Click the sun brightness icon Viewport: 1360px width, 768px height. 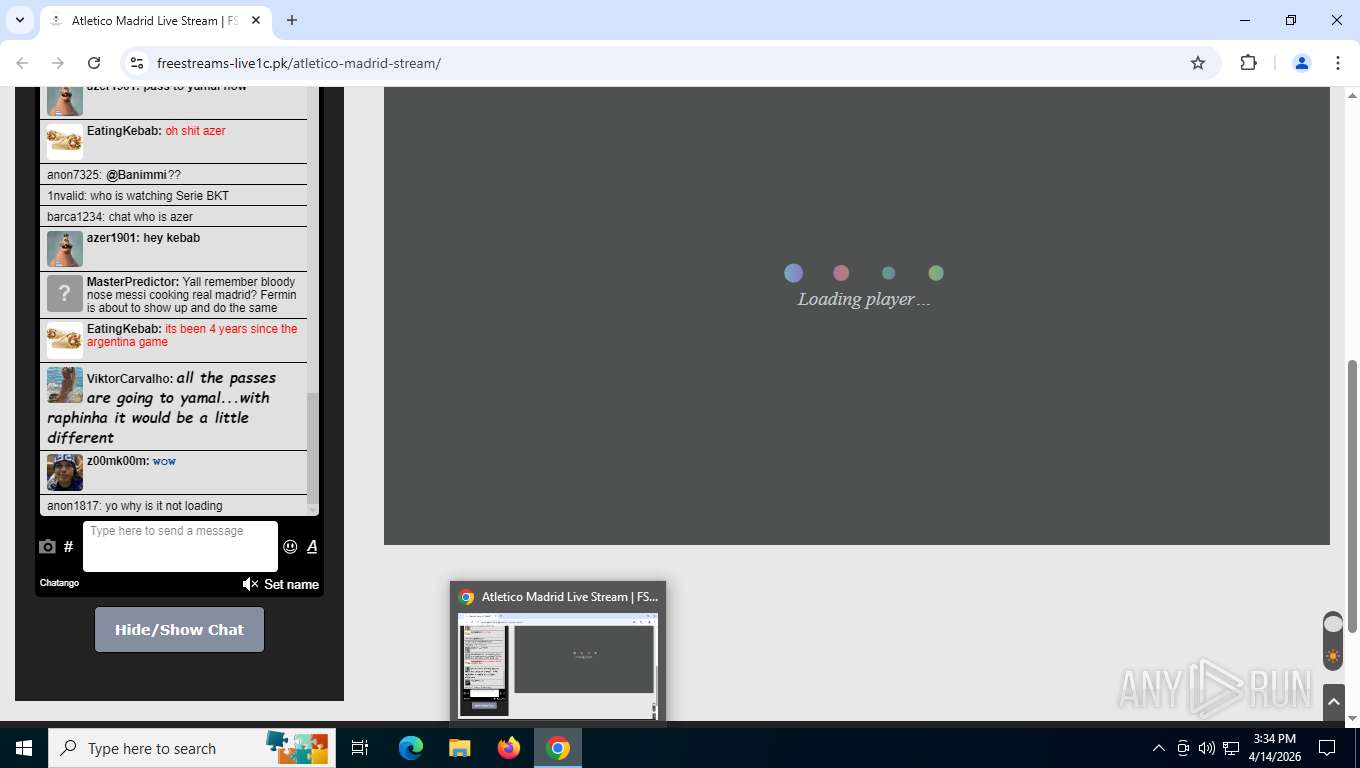[1333, 657]
